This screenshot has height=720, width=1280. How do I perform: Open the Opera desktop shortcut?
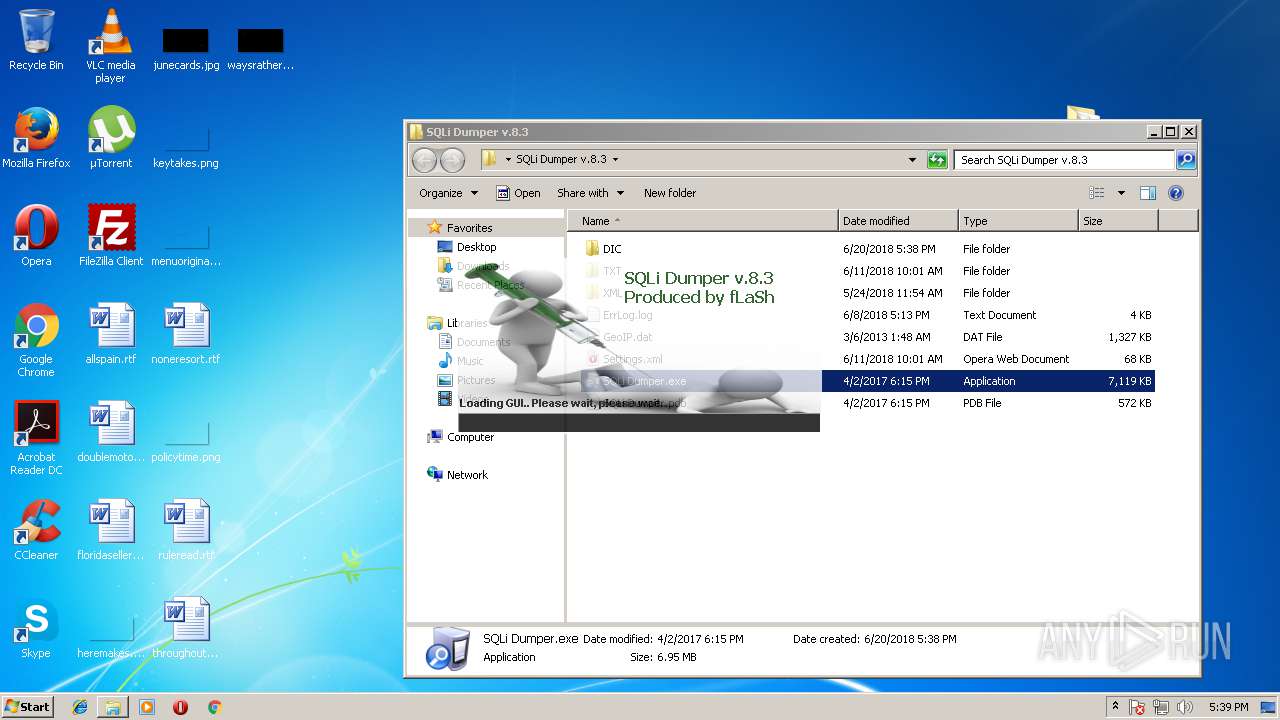pos(36,236)
